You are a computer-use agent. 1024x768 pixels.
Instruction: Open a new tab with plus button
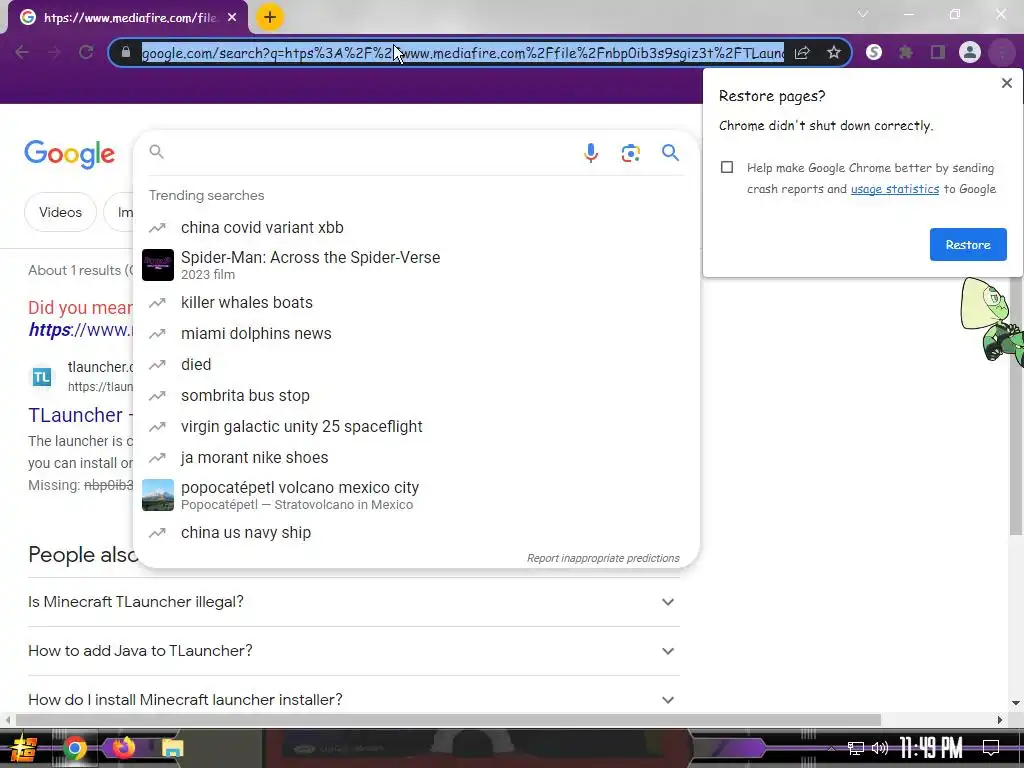point(270,17)
